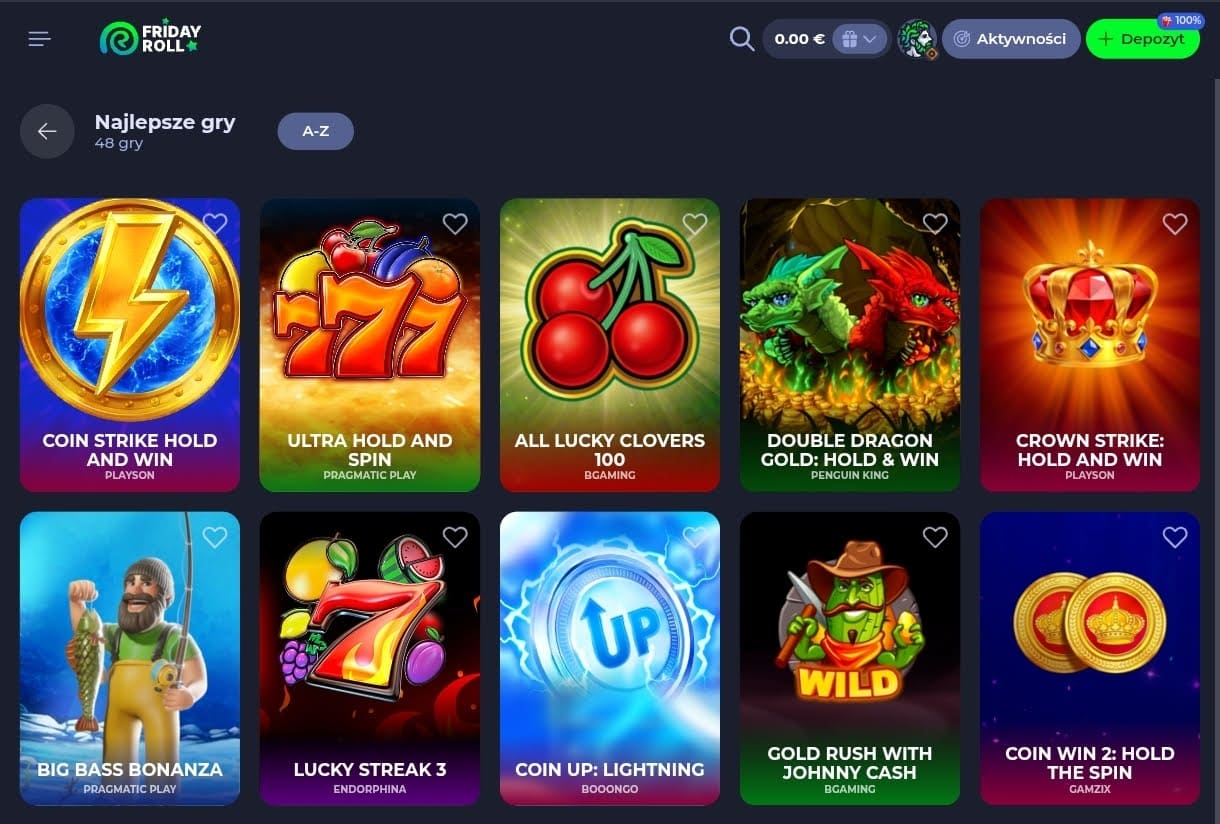Click the green Depozyt button
Screen dimensions: 1220x824
pyautogui.click(x=1143, y=39)
